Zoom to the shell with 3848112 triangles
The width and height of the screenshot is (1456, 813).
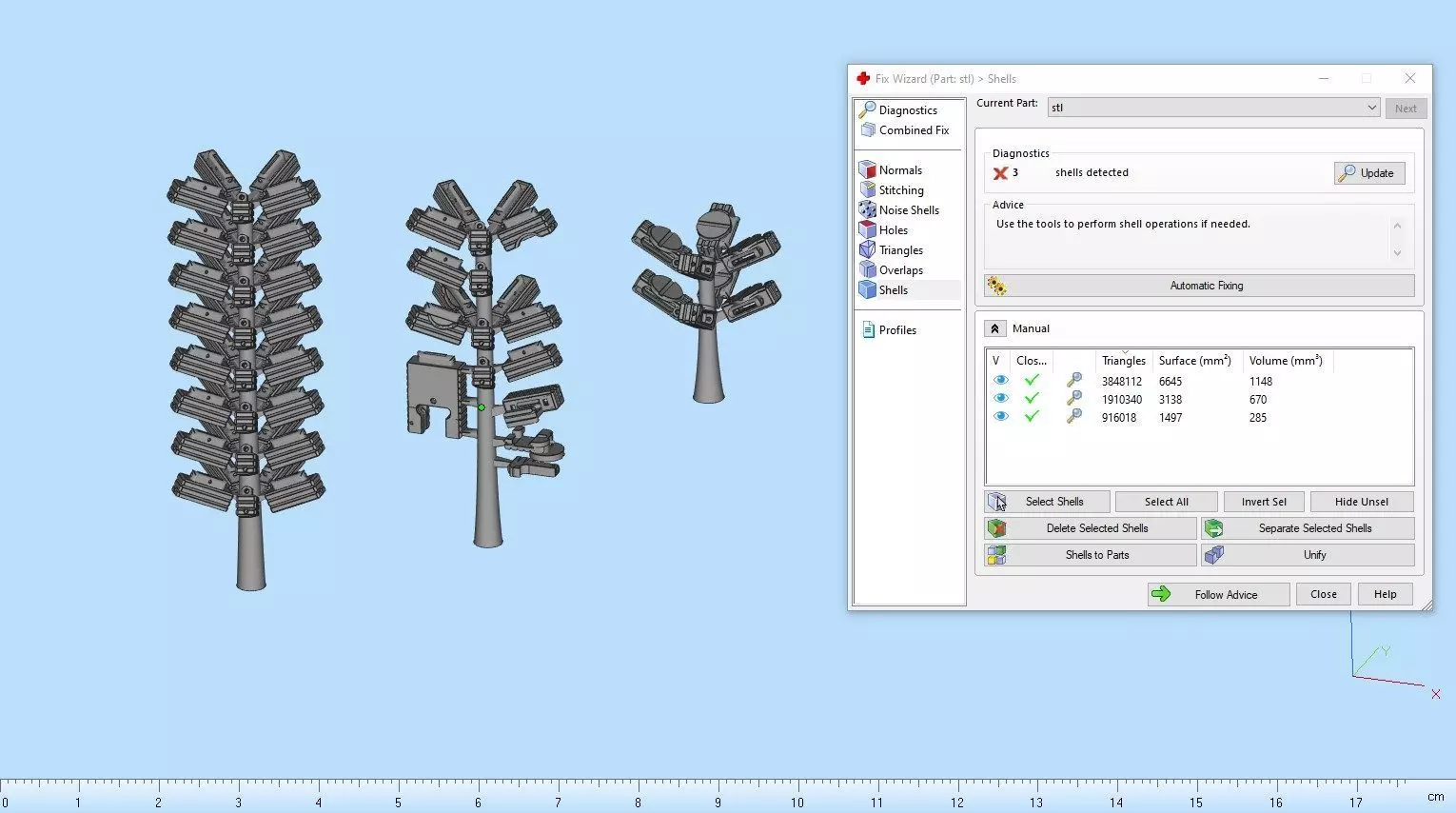1074,381
